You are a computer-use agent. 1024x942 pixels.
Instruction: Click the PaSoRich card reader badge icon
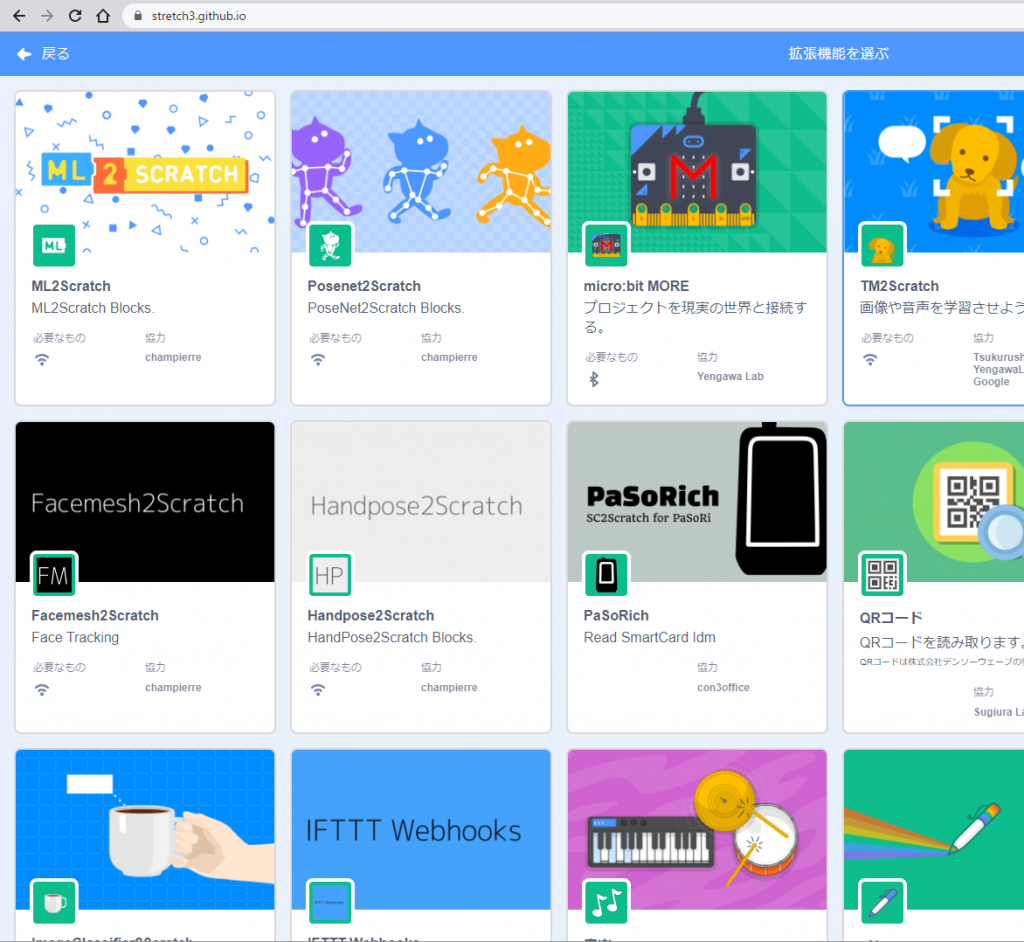(x=606, y=575)
